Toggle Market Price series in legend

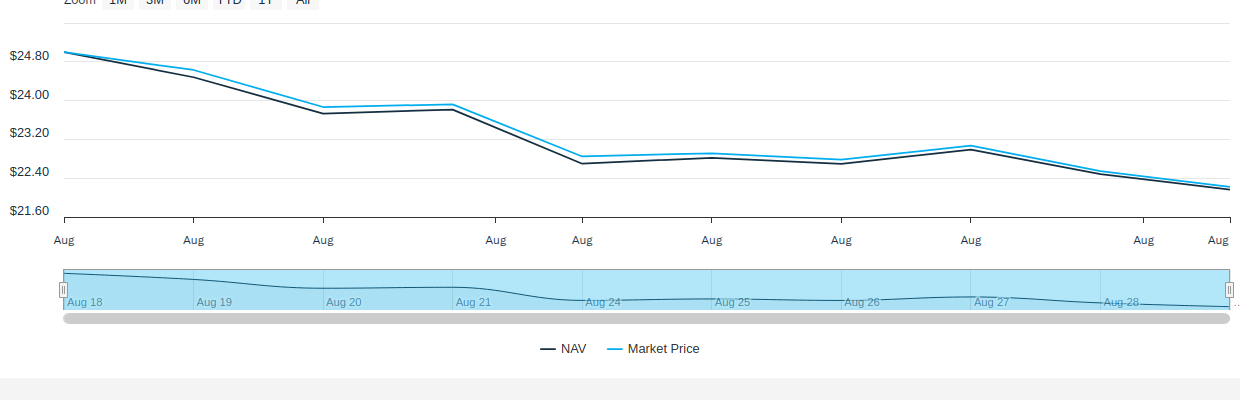[653, 349]
